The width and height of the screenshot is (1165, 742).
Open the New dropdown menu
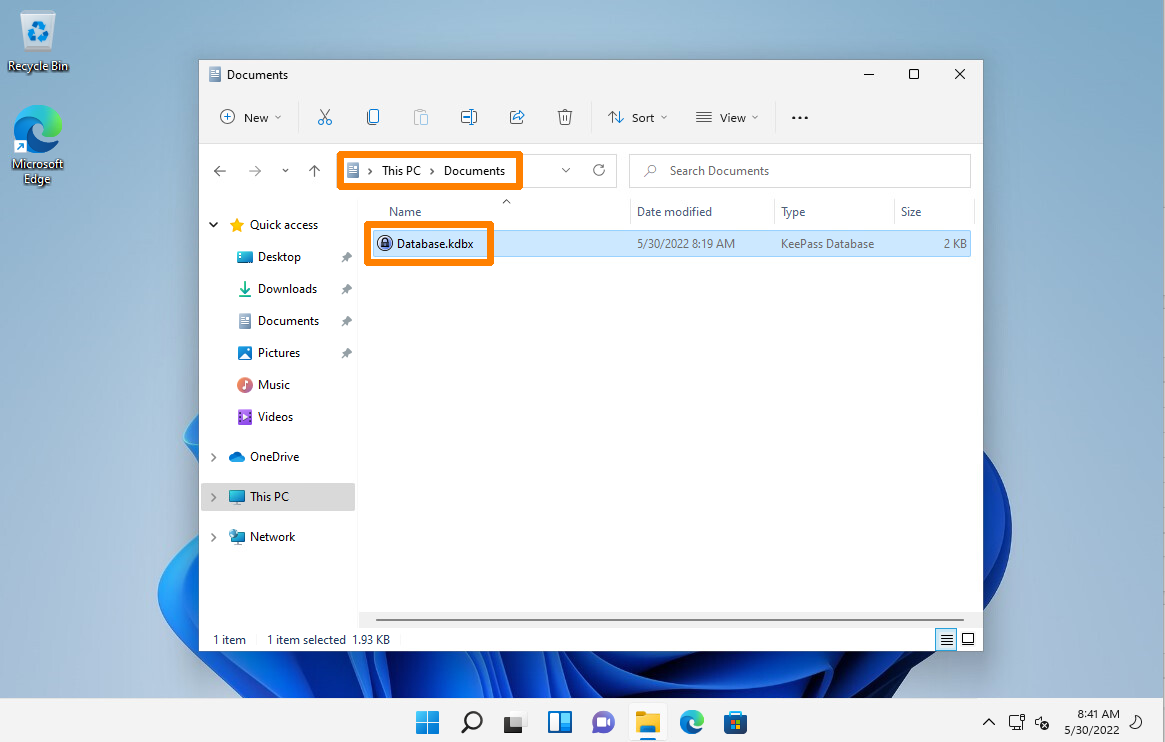coord(250,117)
